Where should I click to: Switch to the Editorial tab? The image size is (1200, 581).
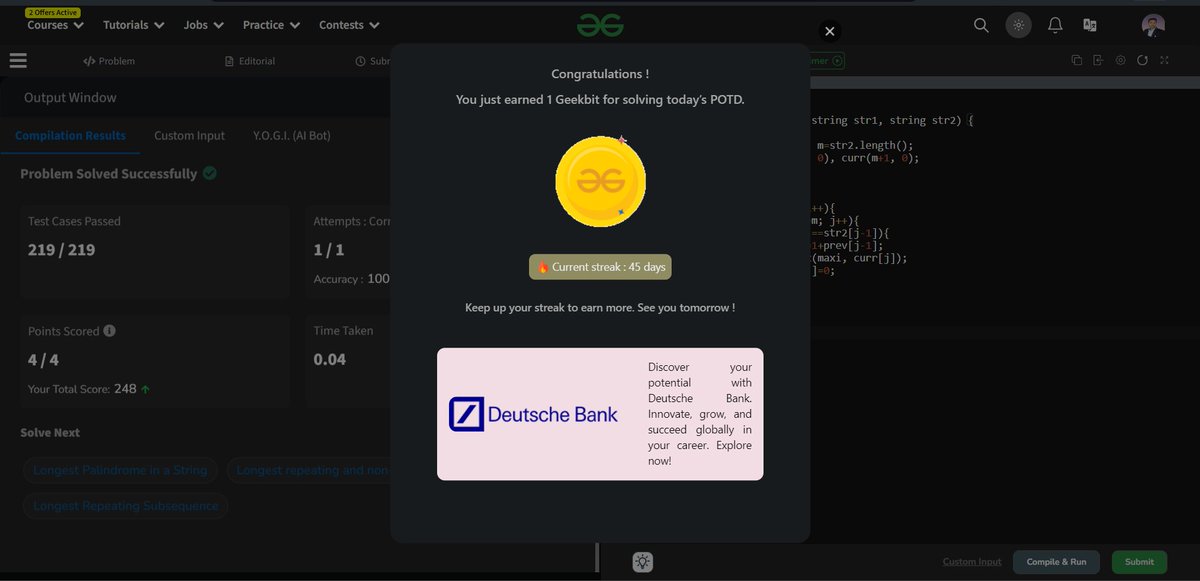pos(250,61)
